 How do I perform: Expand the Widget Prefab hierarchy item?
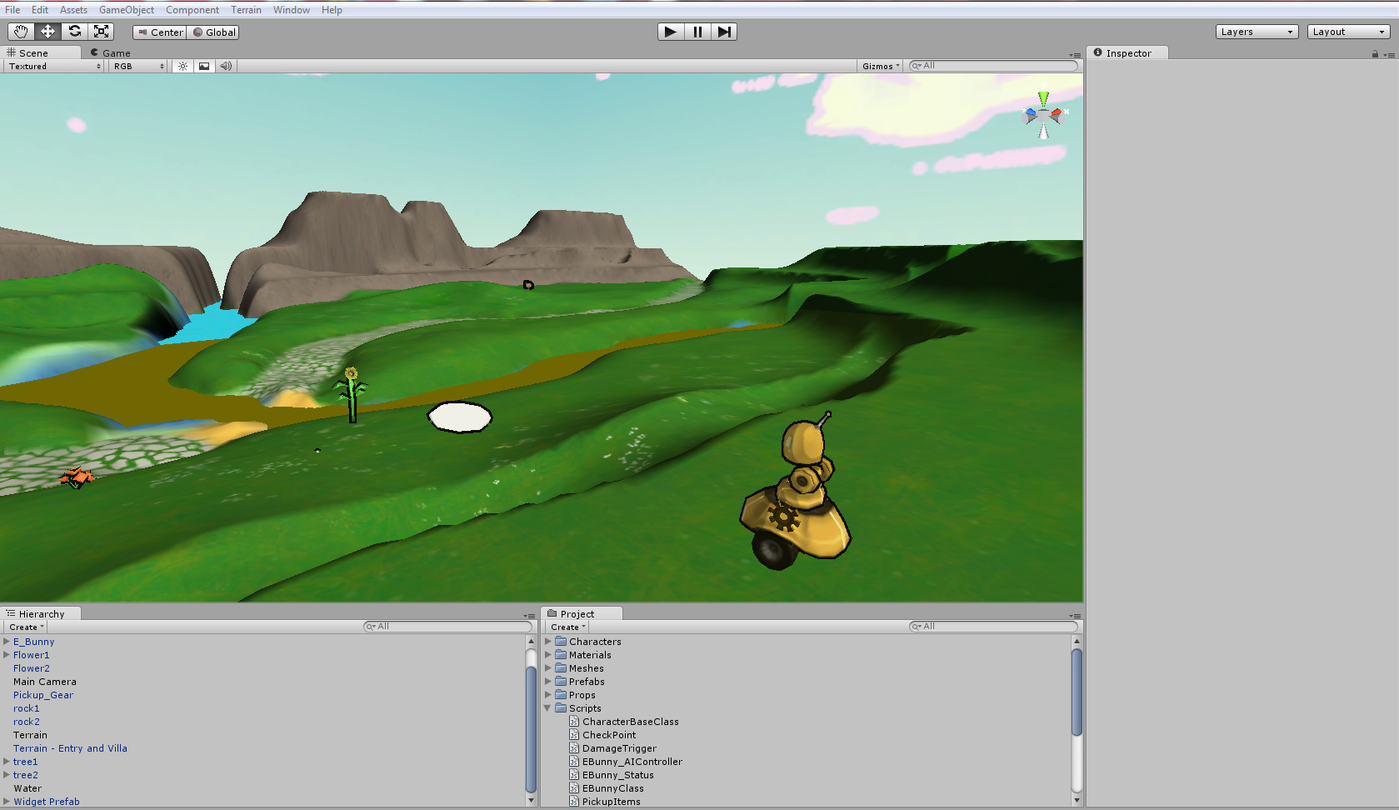6,802
